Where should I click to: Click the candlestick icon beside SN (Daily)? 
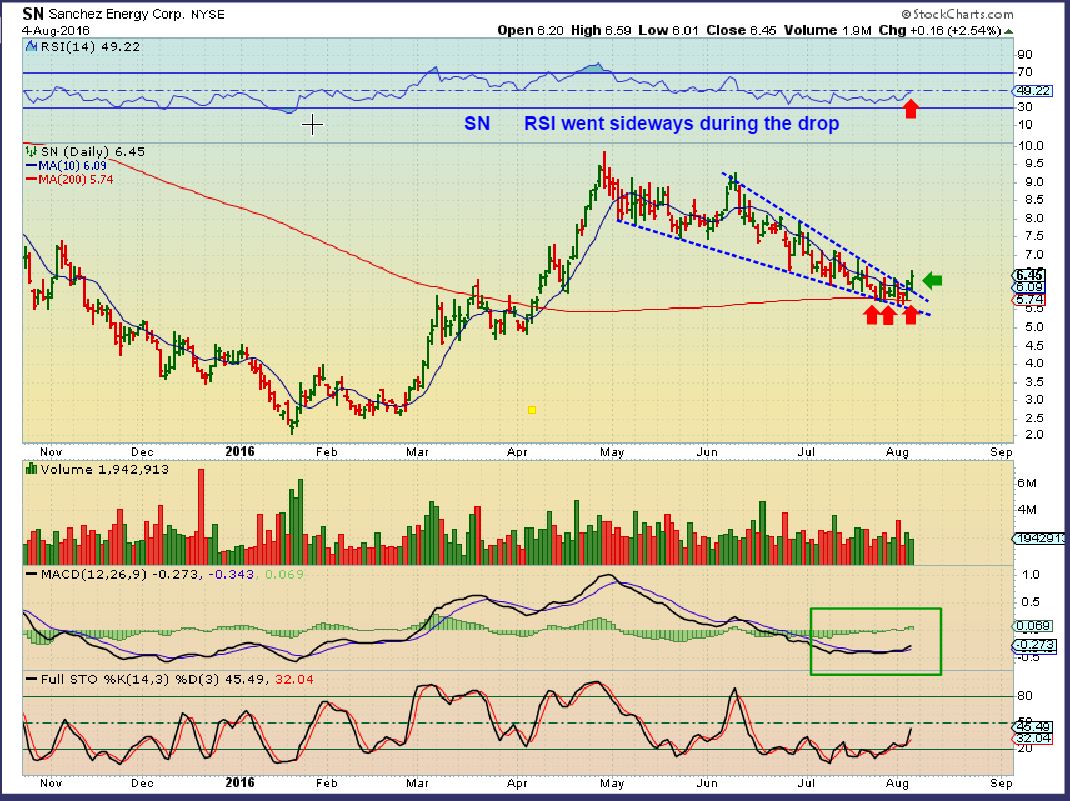click(x=31, y=151)
